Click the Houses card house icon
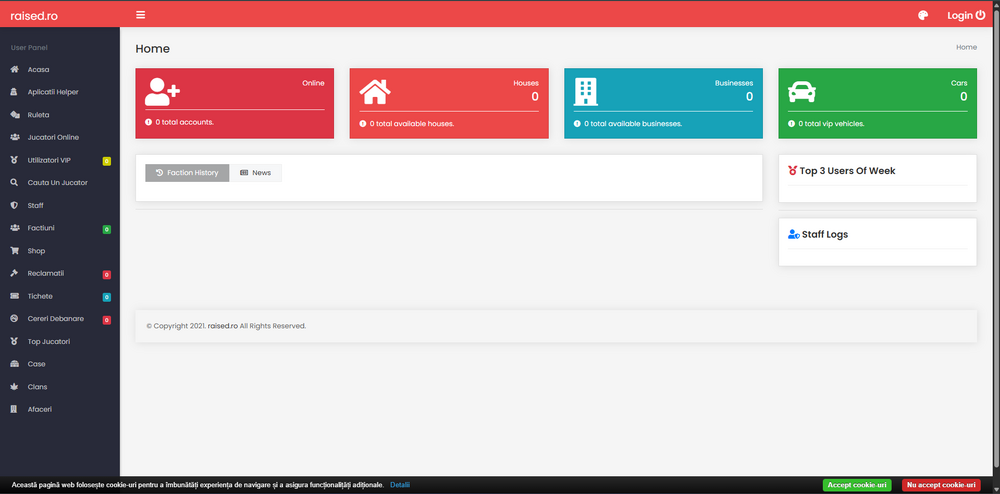The width and height of the screenshot is (1000, 494). pyautogui.click(x=375, y=92)
